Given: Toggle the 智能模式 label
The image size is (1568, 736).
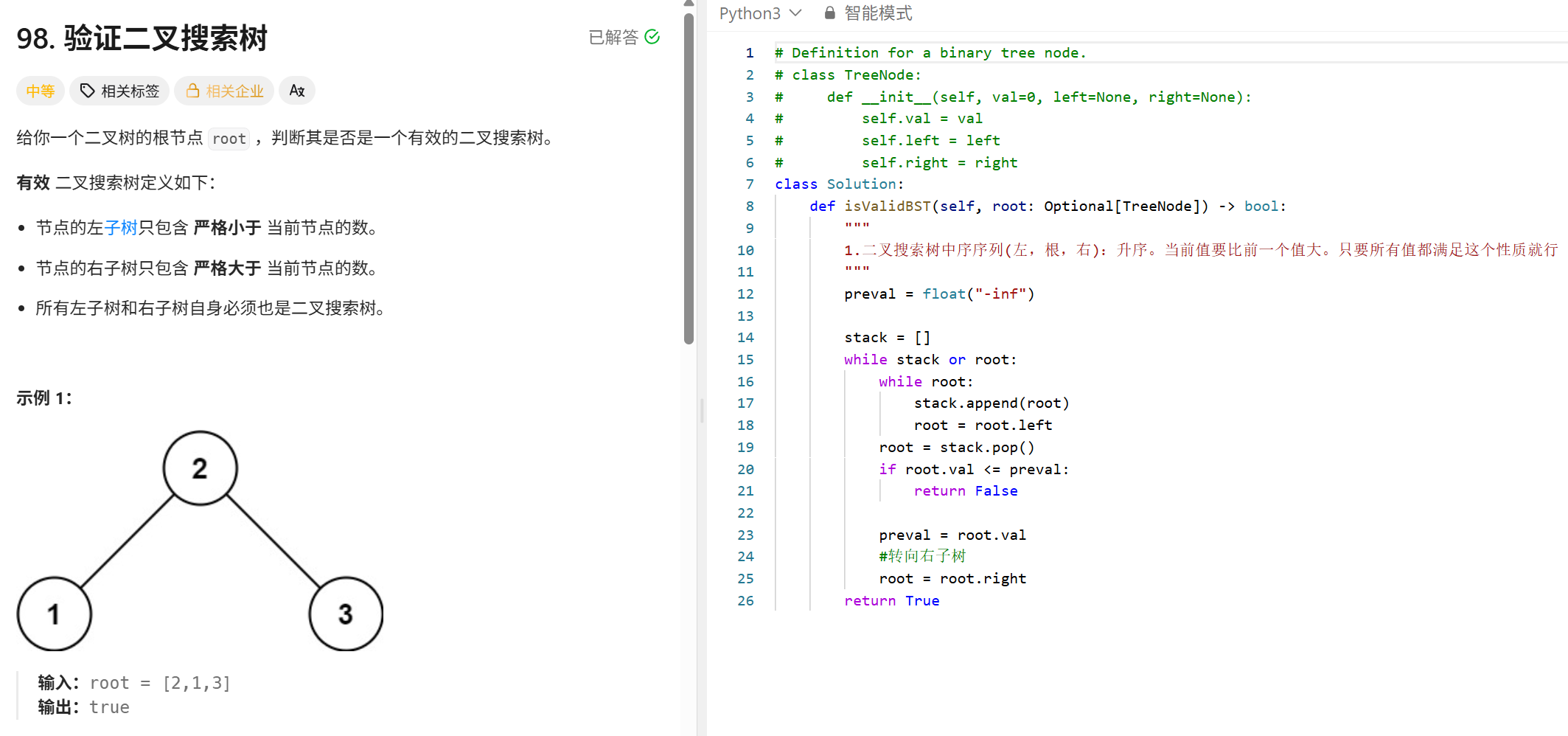Looking at the screenshot, I should (877, 13).
